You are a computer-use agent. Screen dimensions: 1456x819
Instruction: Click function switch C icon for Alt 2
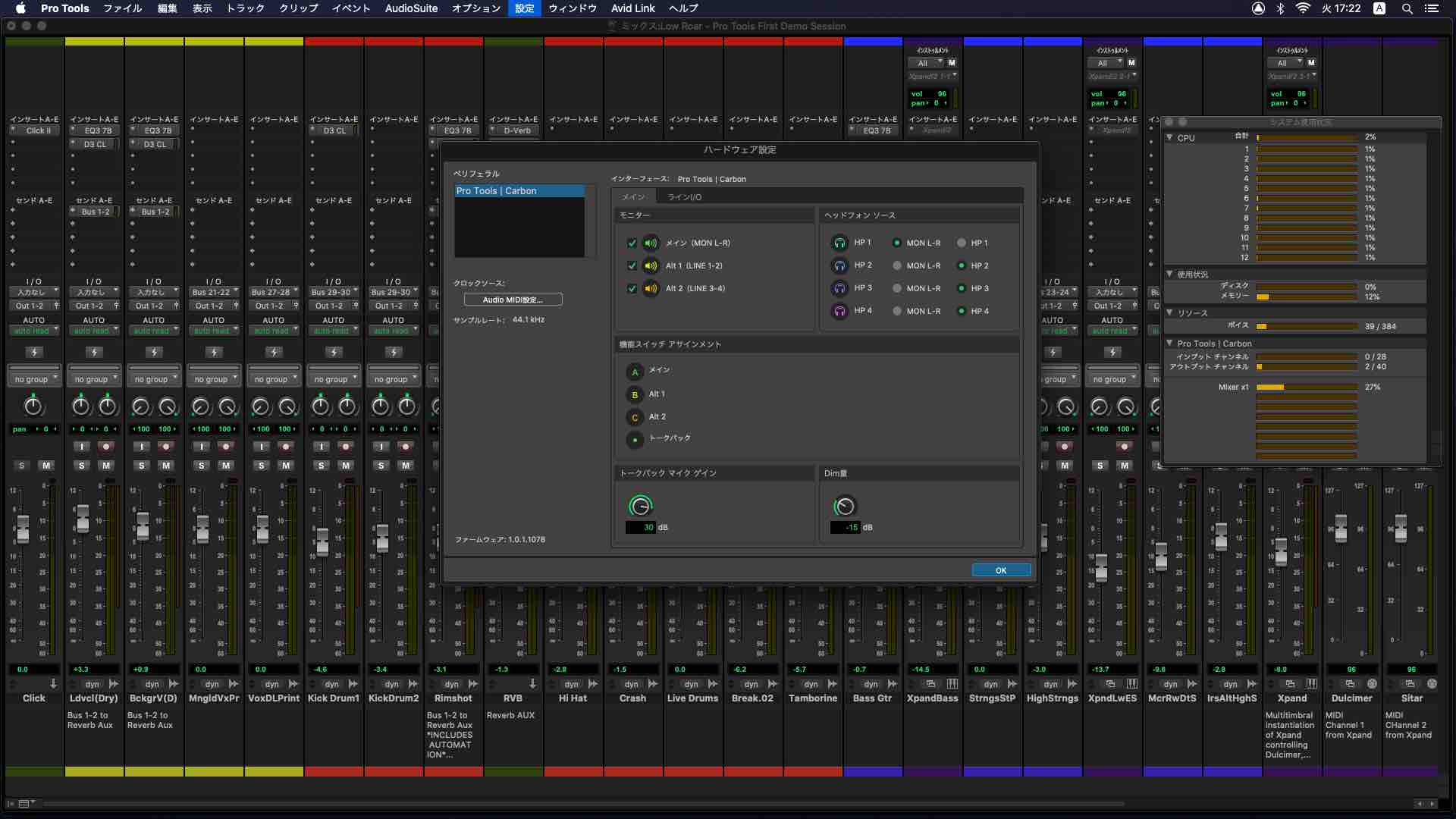pos(635,418)
